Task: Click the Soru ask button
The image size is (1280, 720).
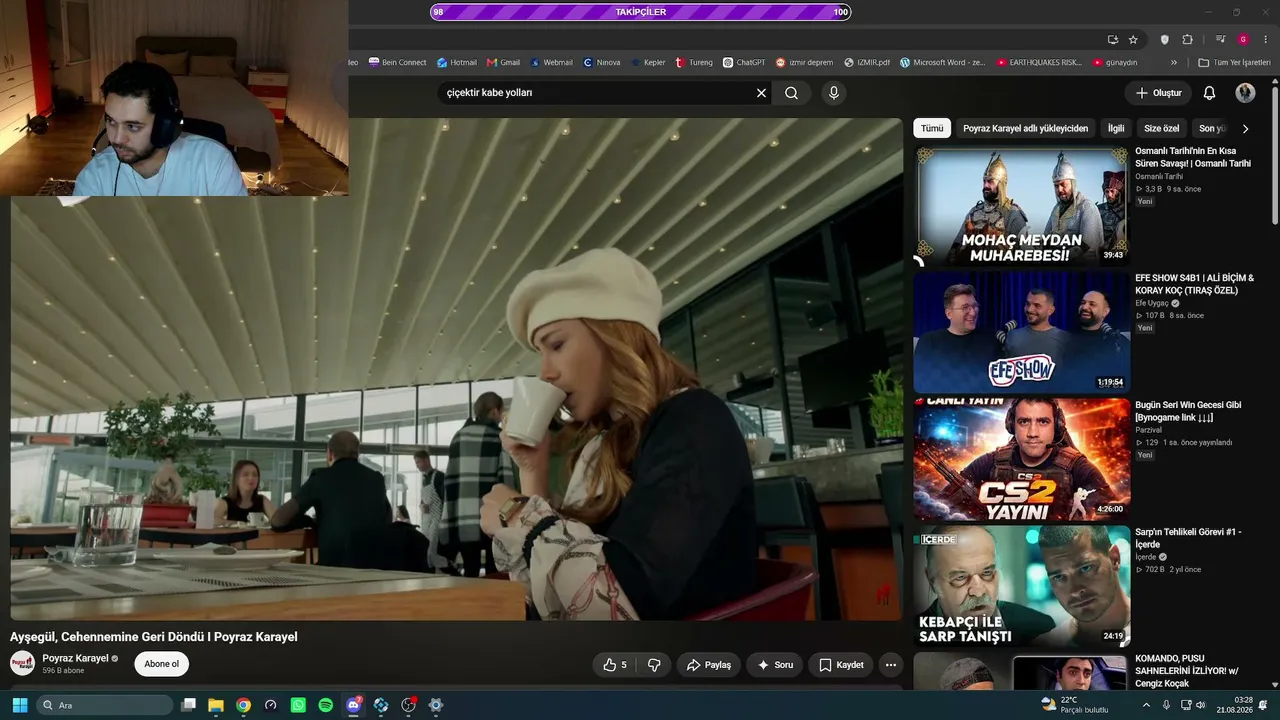Action: (775, 665)
